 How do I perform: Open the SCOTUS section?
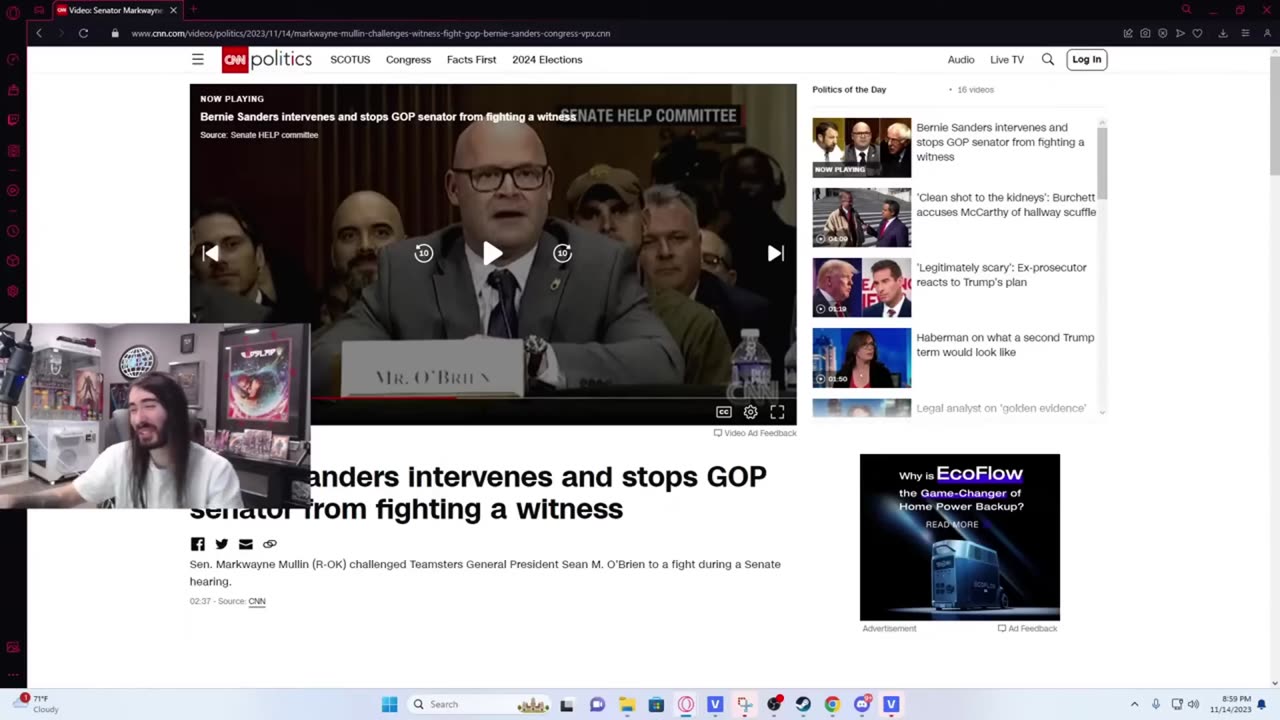pyautogui.click(x=350, y=59)
